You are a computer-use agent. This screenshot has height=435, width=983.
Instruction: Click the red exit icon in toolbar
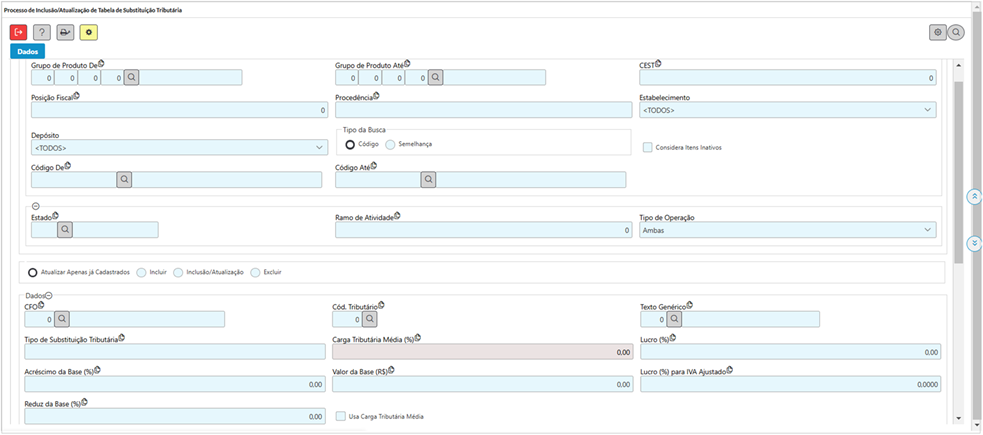(18, 32)
